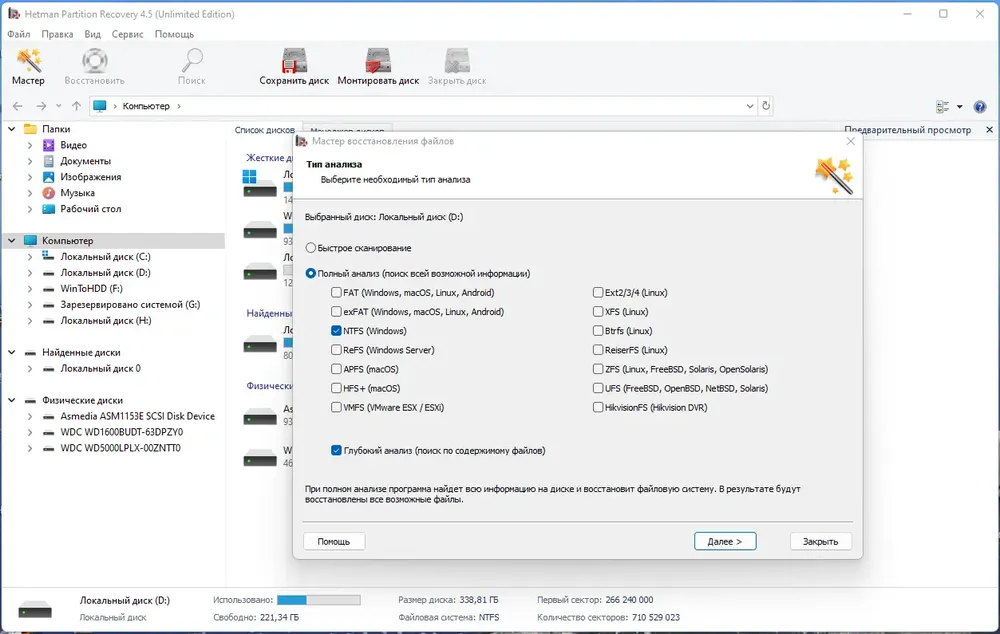This screenshot has width=1000, height=634.
Task: Select WDC WD1600BUDT-63DPZY0 in the tree
Action: click(121, 432)
